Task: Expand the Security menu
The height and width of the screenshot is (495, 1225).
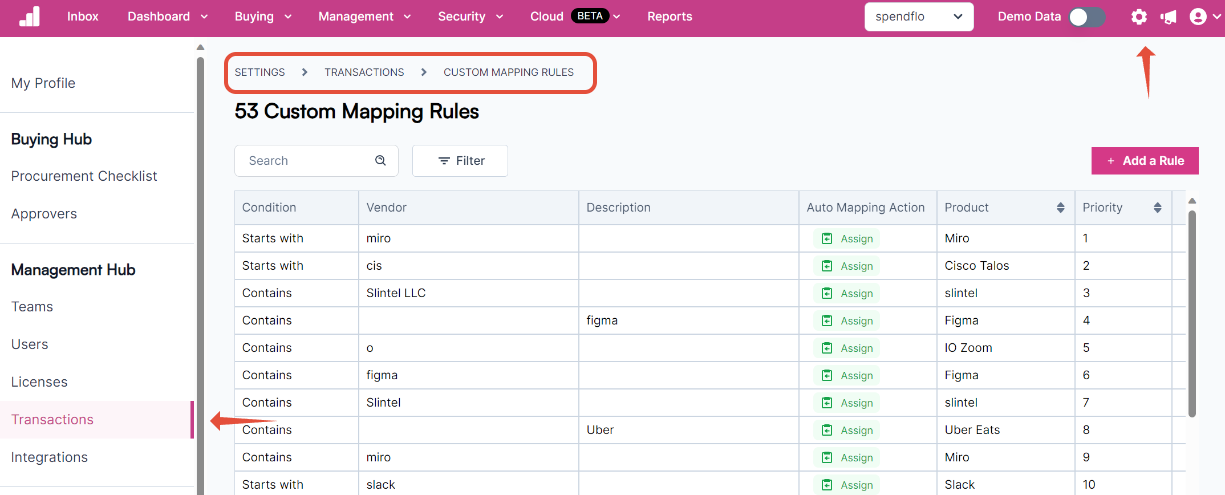Action: click(471, 17)
